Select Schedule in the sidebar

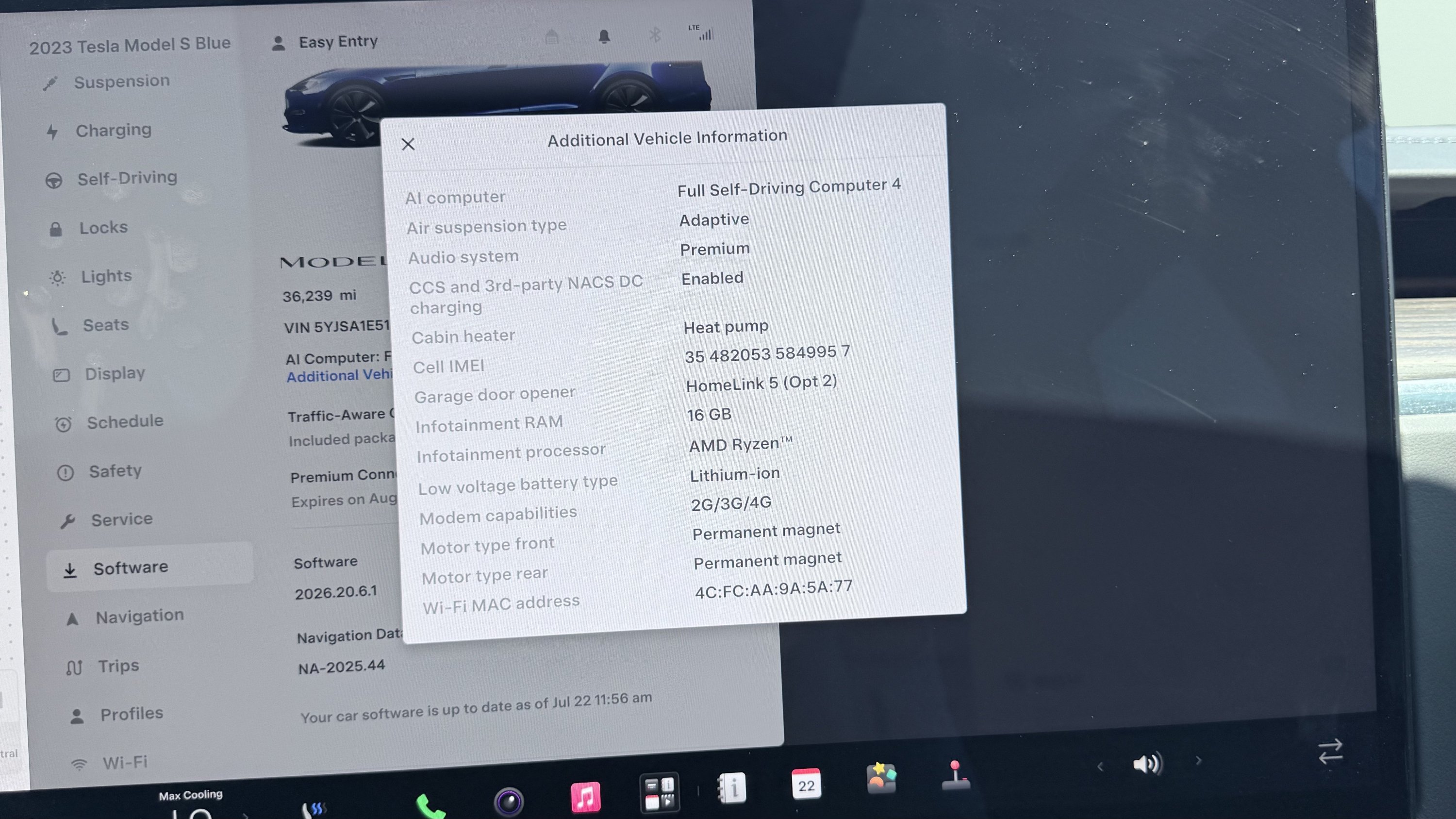point(109,422)
